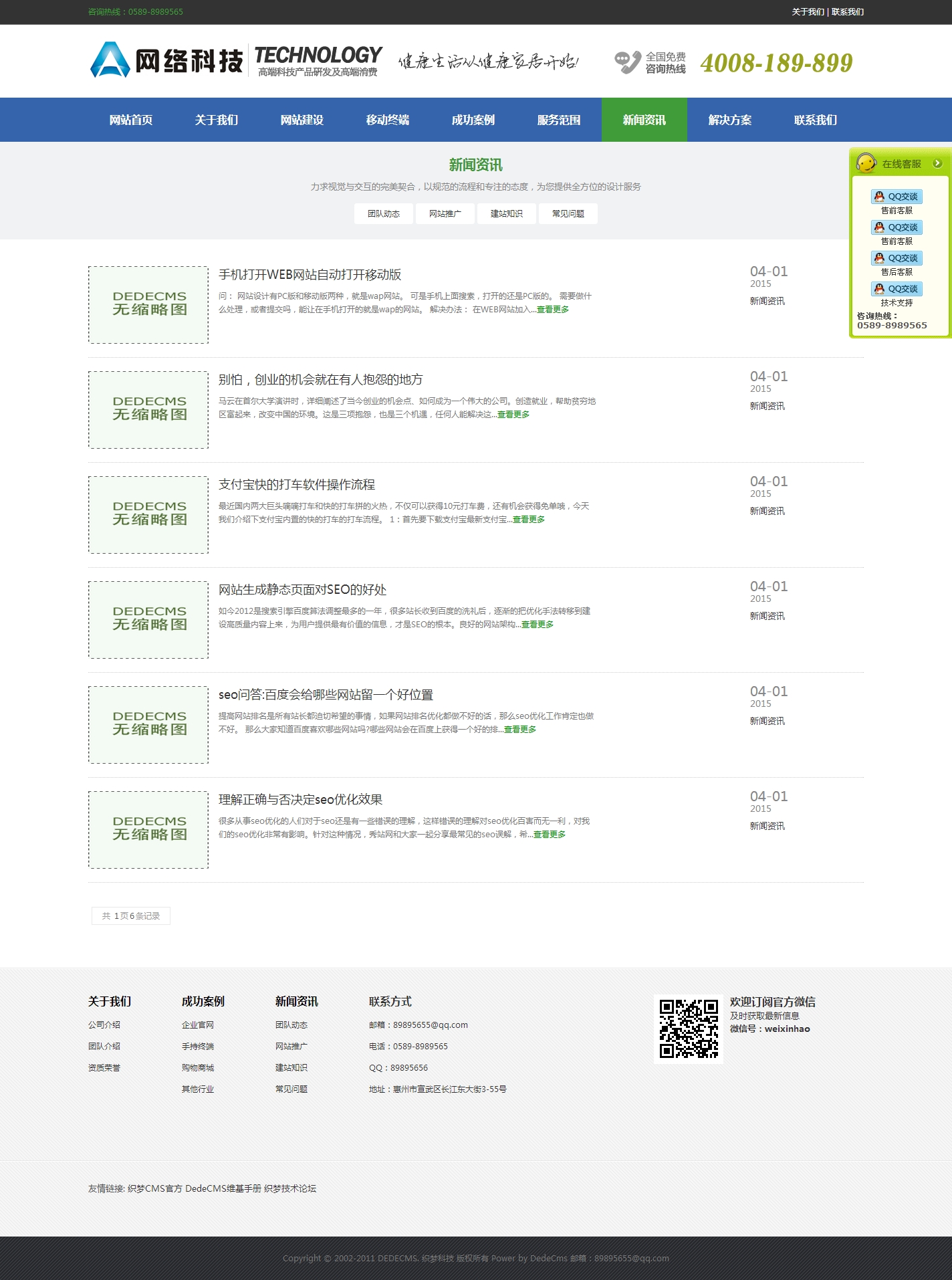The width and height of the screenshot is (952, 1280).
Task: Click the QQ交谈 技术支持 button
Action: coord(897,289)
